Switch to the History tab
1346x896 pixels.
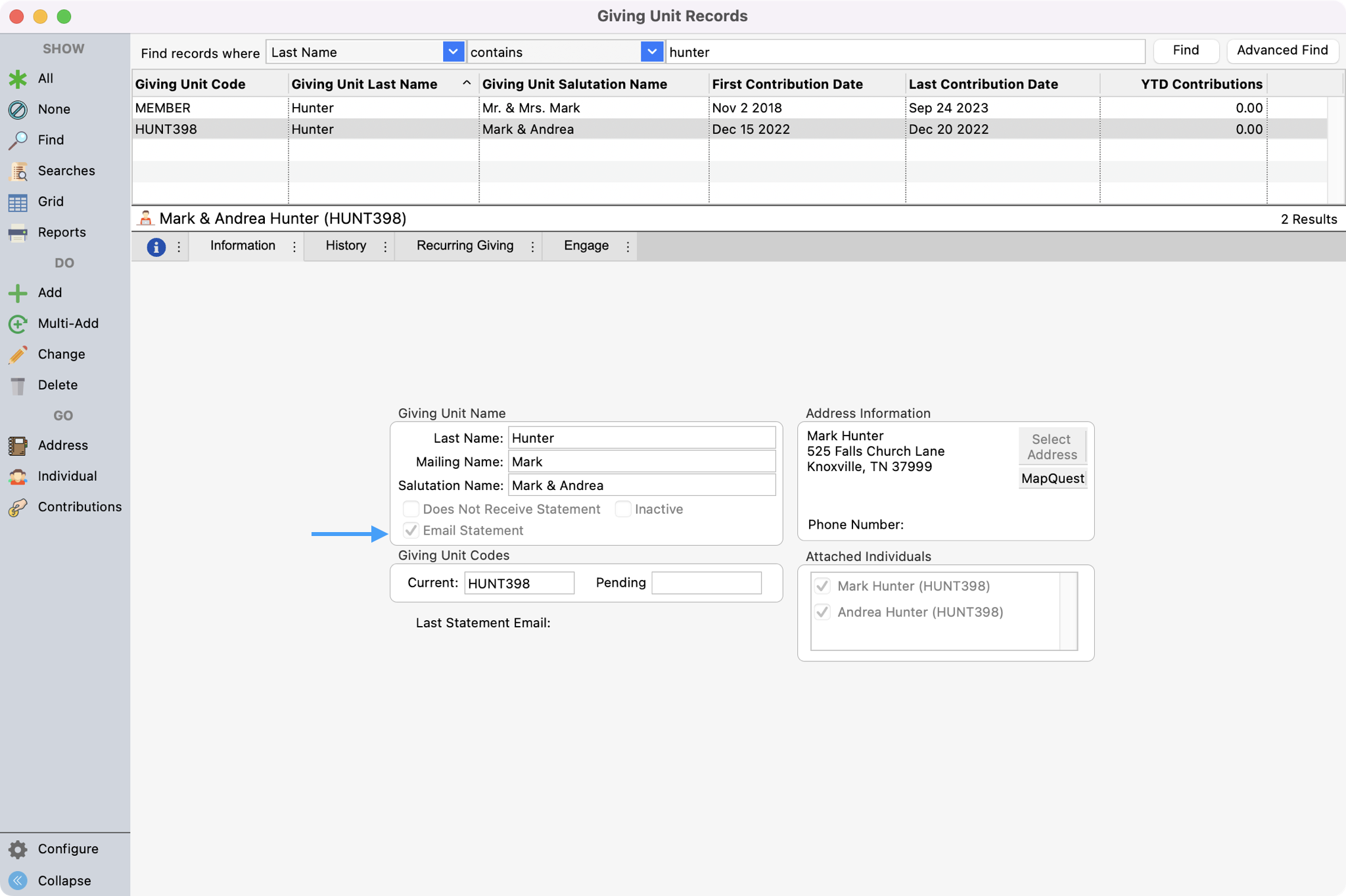pyautogui.click(x=346, y=246)
